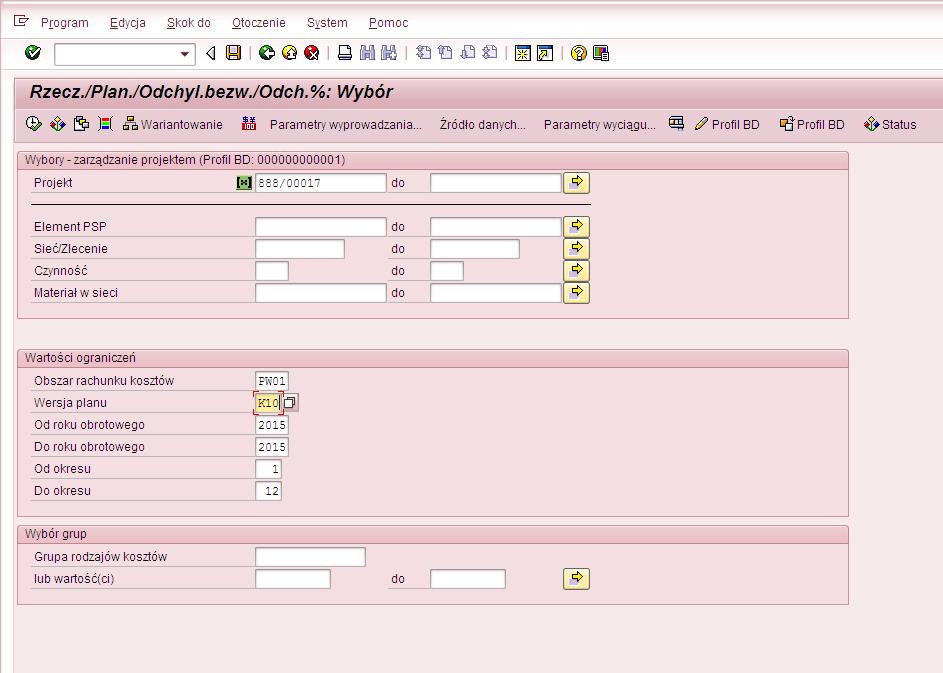The height and width of the screenshot is (673, 943).
Task: Click the window menu icon left of Program
Action: click(21, 22)
